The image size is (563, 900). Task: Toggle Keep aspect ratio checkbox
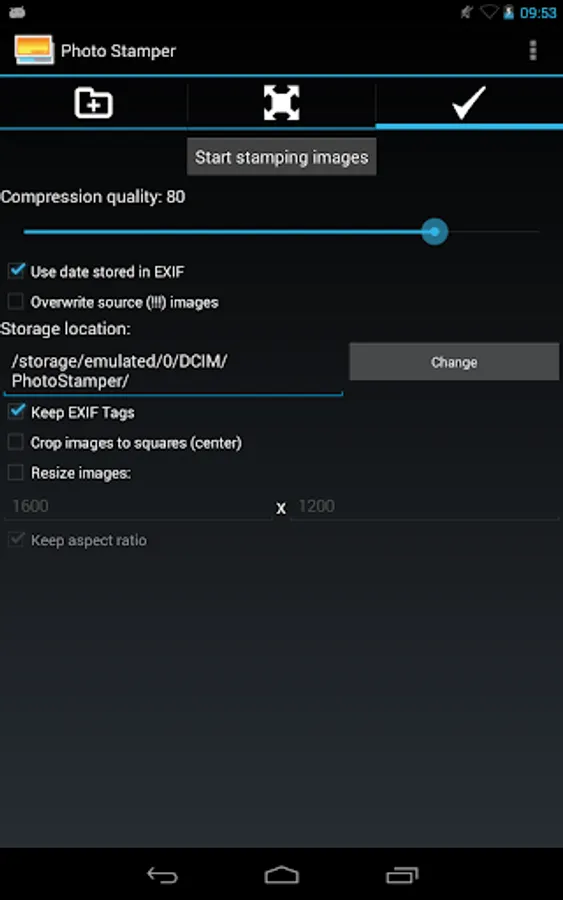click(x=16, y=540)
